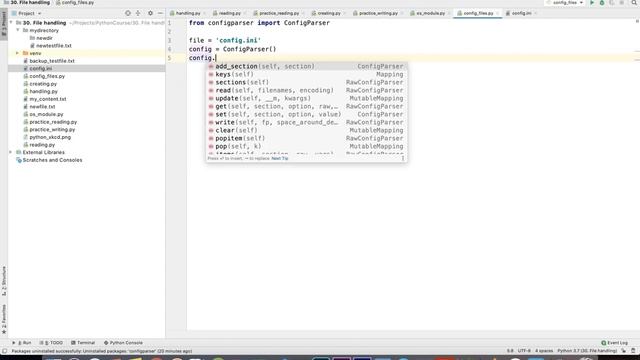Choose get completion suggestion

pyautogui.click(x=306, y=106)
